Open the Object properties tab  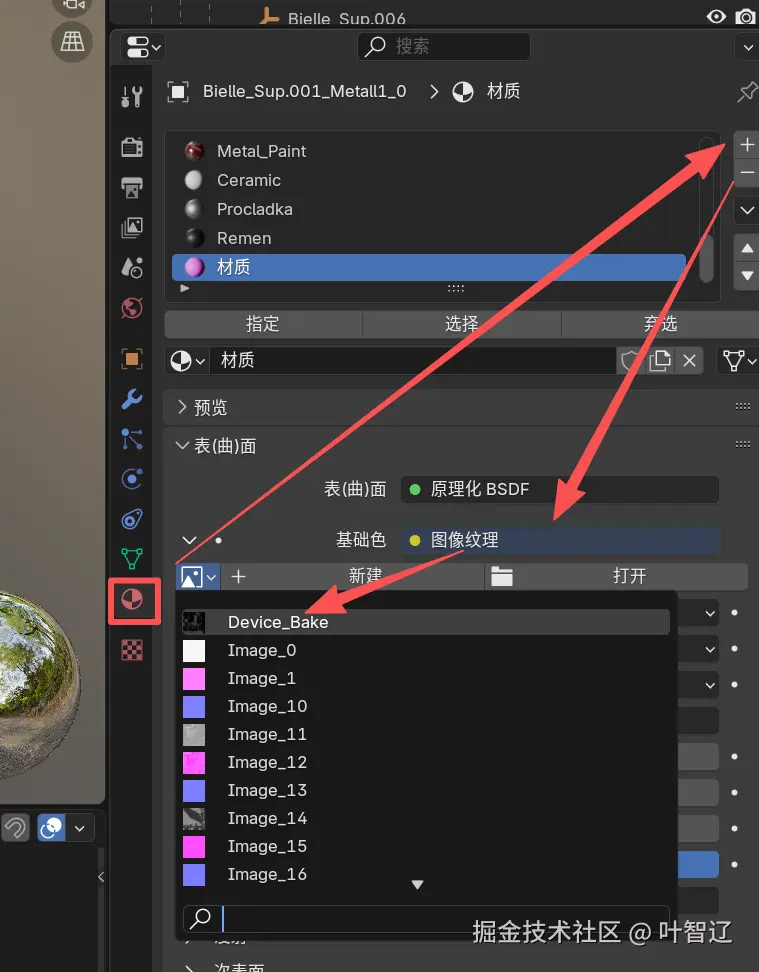[x=131, y=359]
